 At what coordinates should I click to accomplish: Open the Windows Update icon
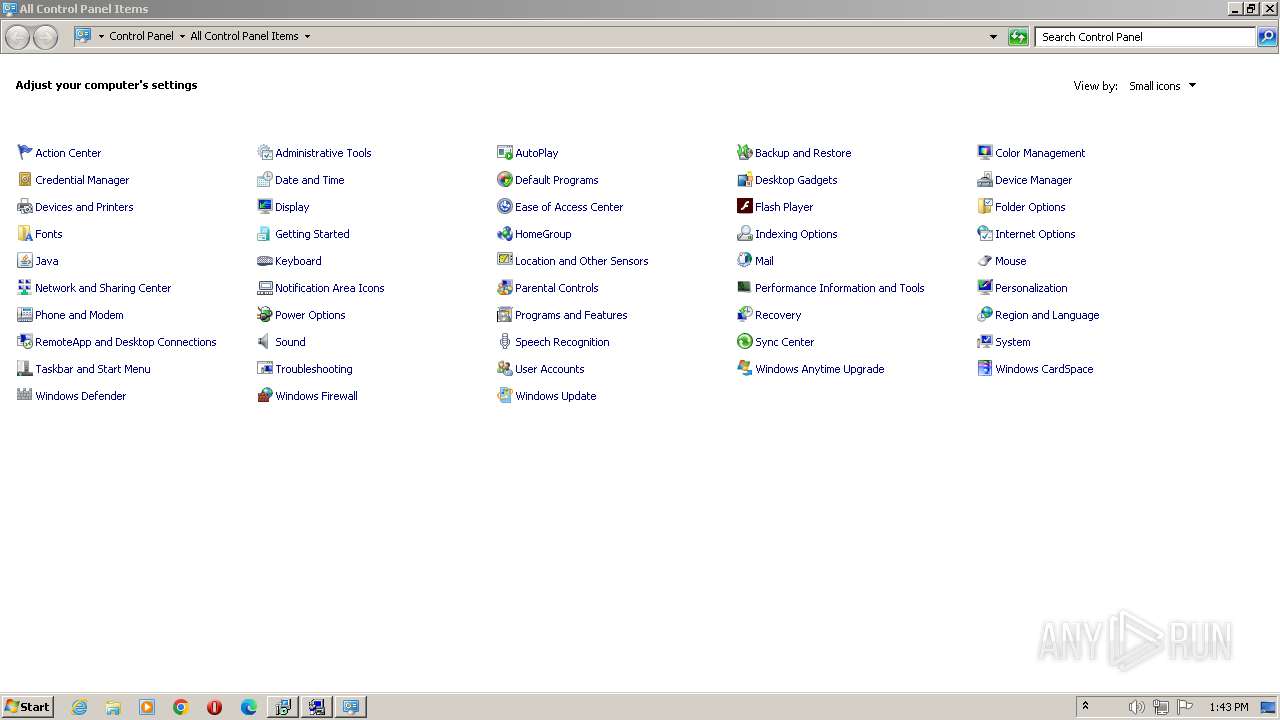(x=505, y=396)
